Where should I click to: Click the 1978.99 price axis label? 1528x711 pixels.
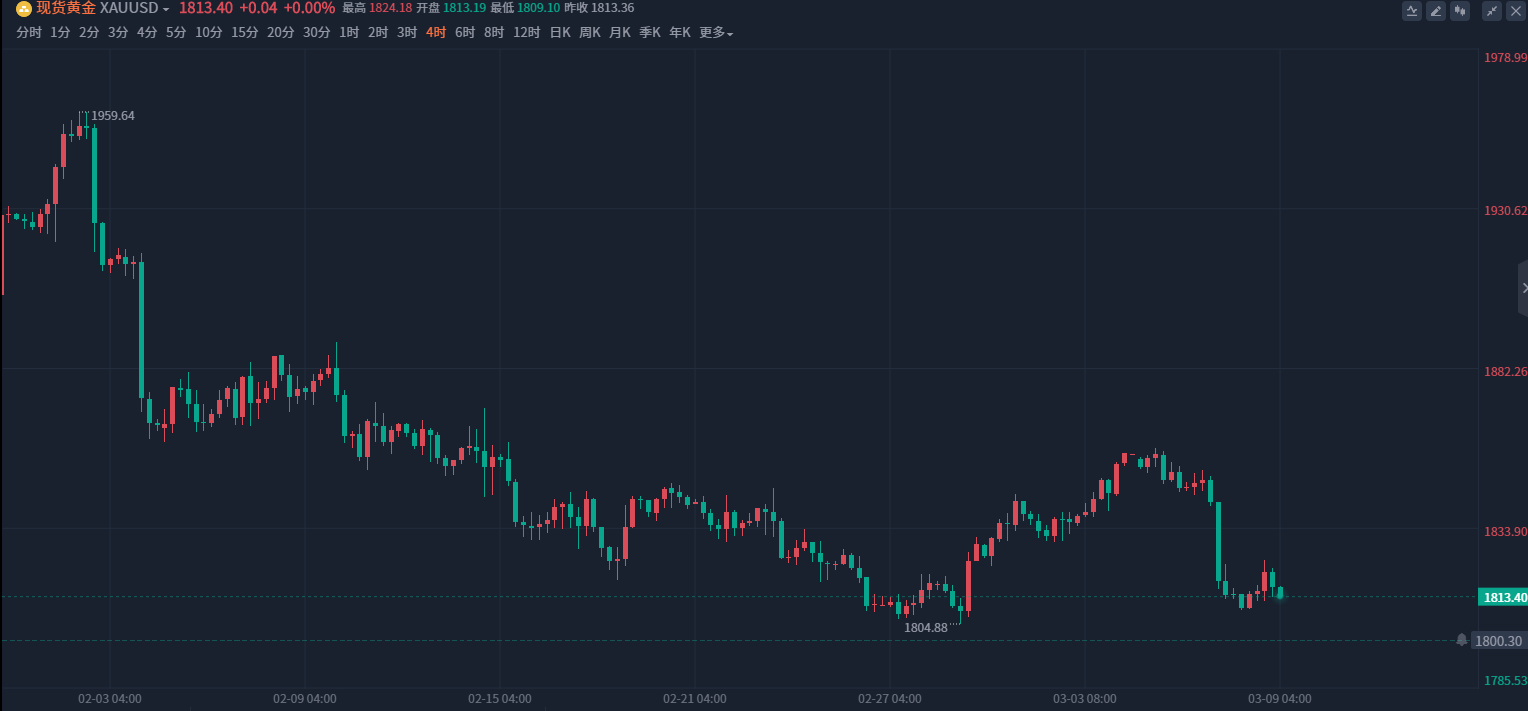click(x=1505, y=58)
